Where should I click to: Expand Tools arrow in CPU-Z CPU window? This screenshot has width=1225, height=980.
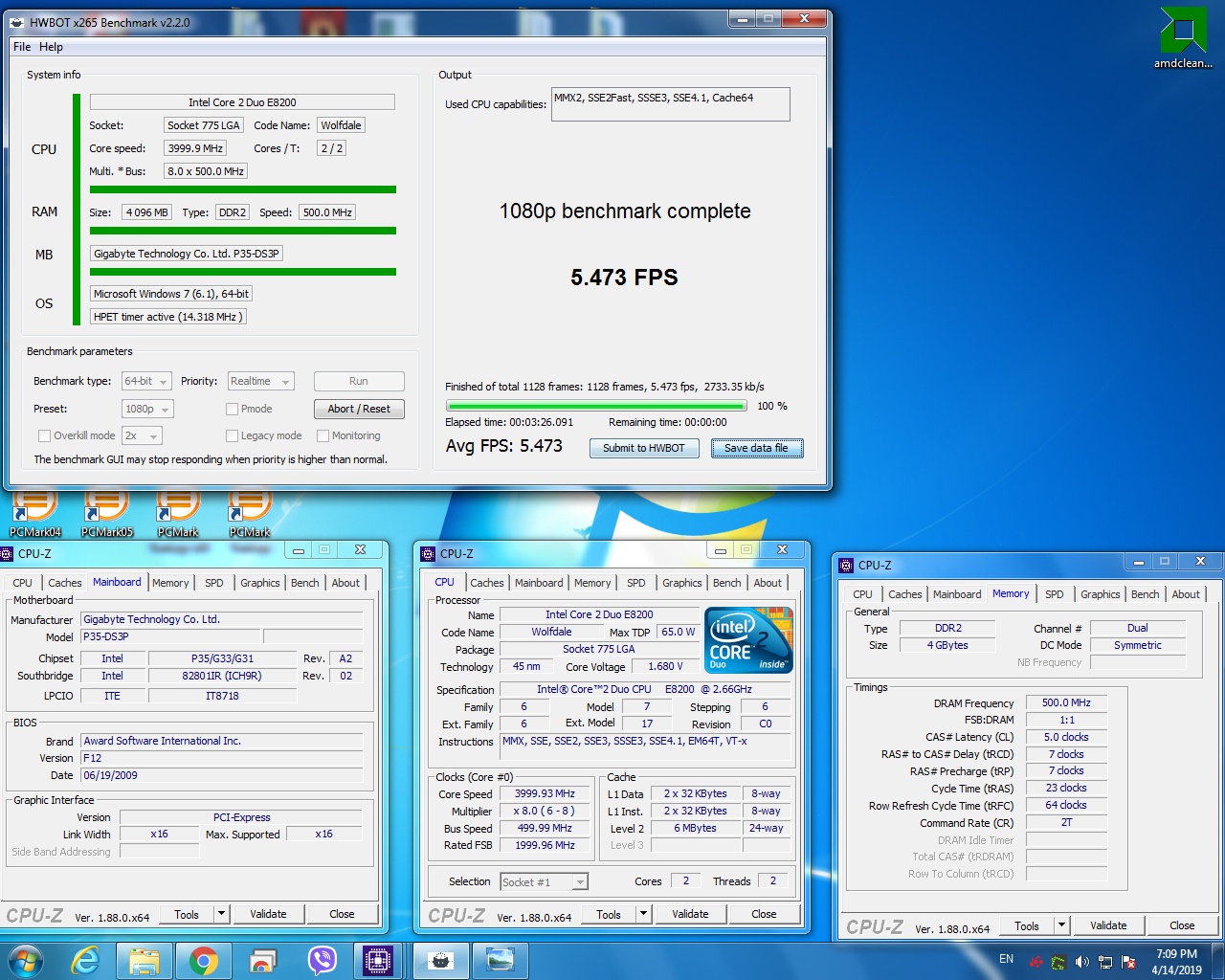(643, 914)
